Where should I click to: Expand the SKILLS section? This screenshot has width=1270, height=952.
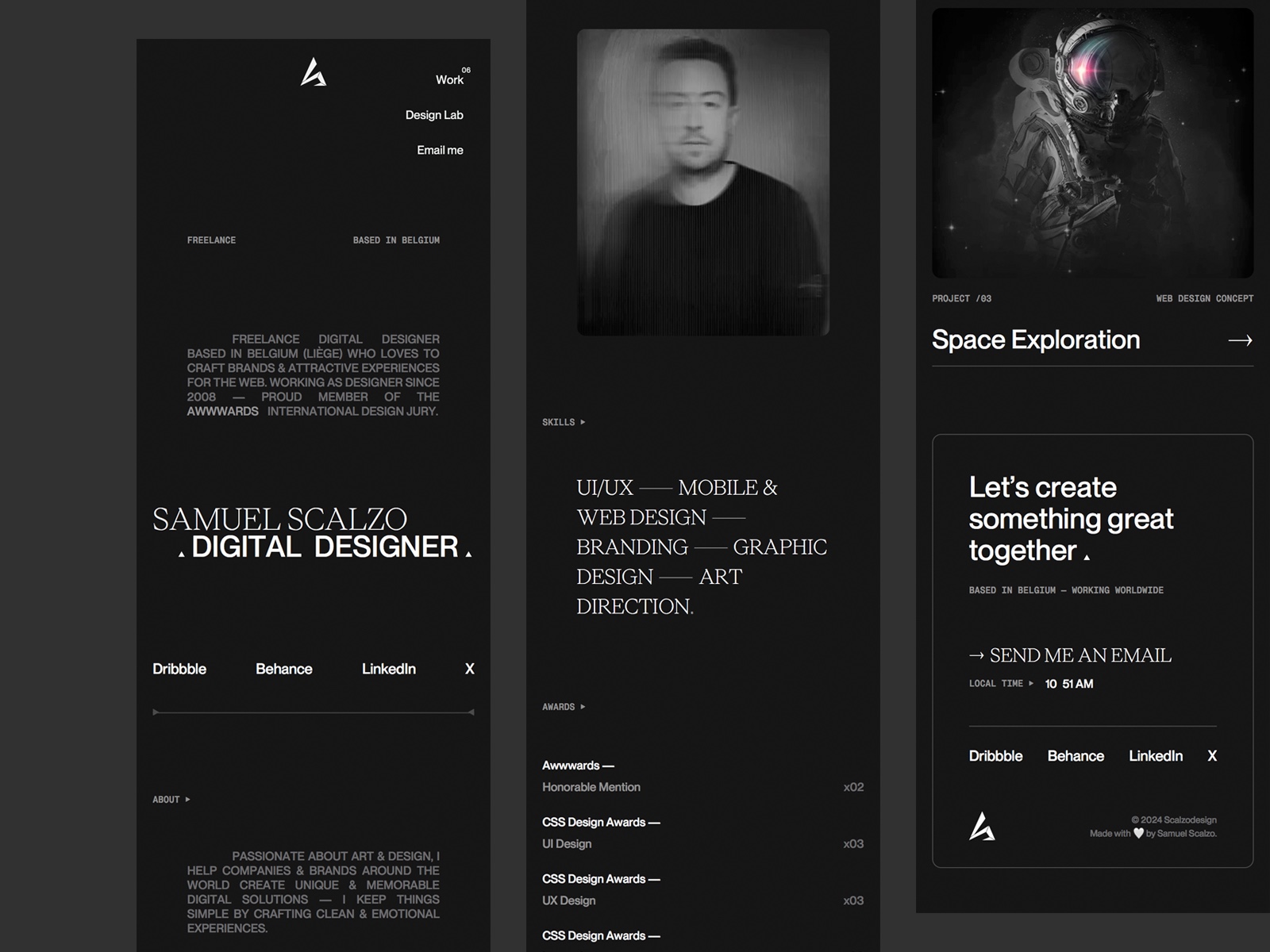[x=564, y=422]
